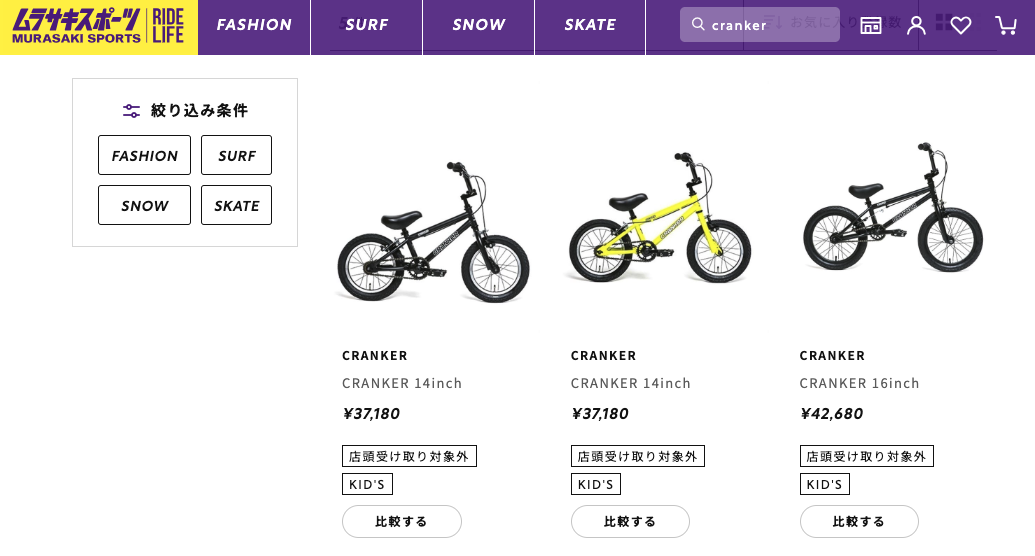Open the account user icon
Screen dimensions: 1035x556
[x=916, y=26]
